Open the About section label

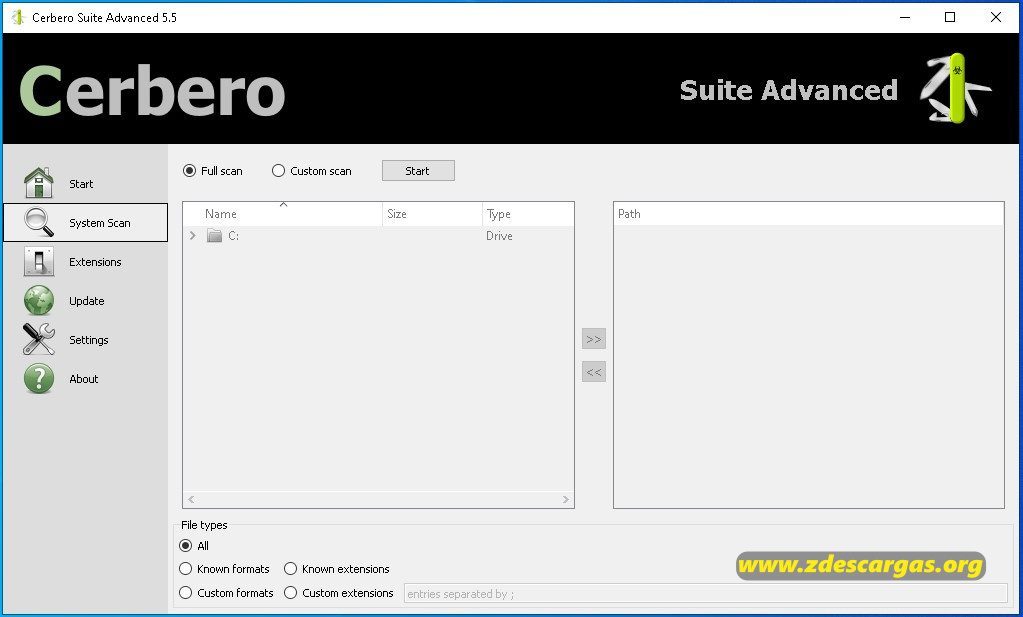click(84, 379)
